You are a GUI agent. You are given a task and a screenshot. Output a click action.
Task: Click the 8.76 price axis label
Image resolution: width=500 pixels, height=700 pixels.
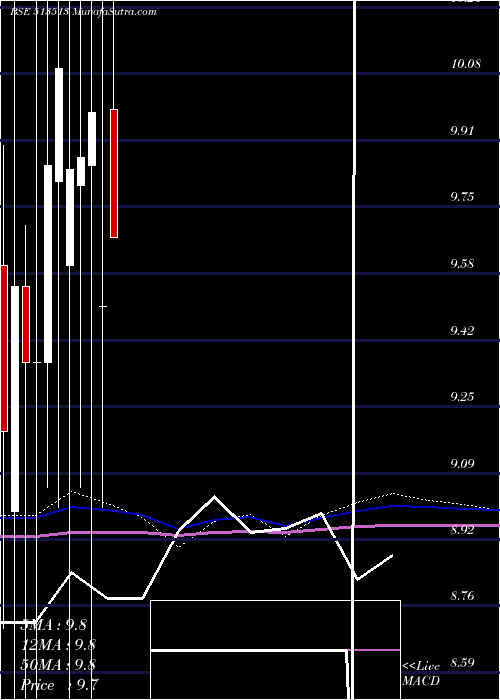click(463, 596)
